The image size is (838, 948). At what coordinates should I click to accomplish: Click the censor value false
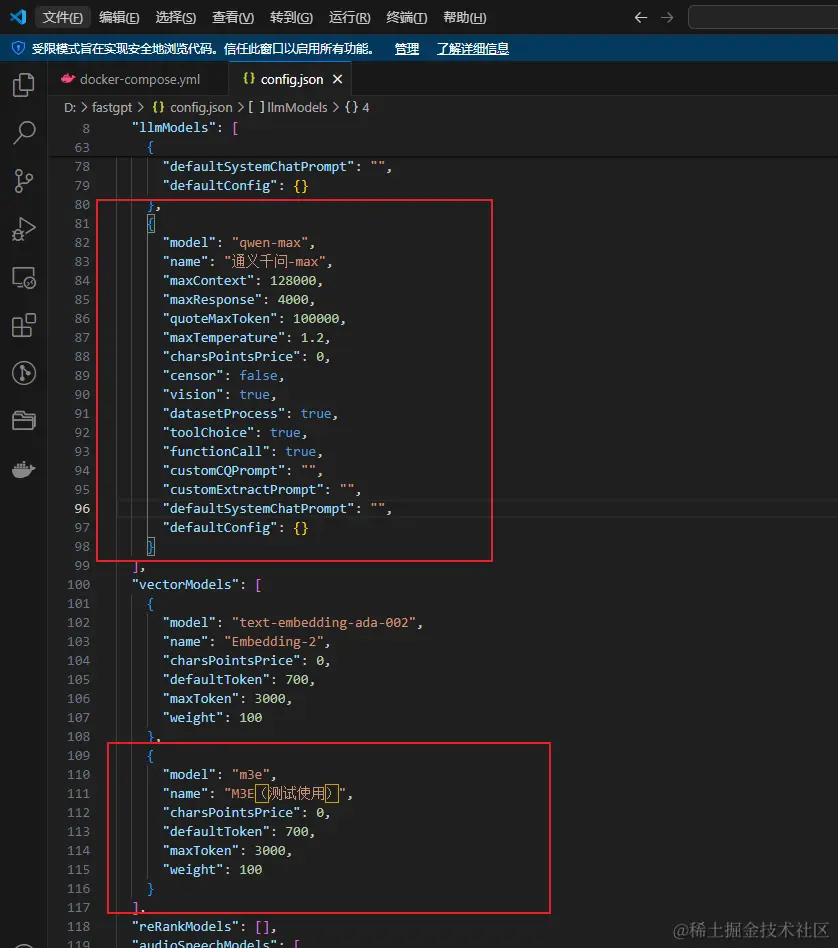[x=258, y=375]
